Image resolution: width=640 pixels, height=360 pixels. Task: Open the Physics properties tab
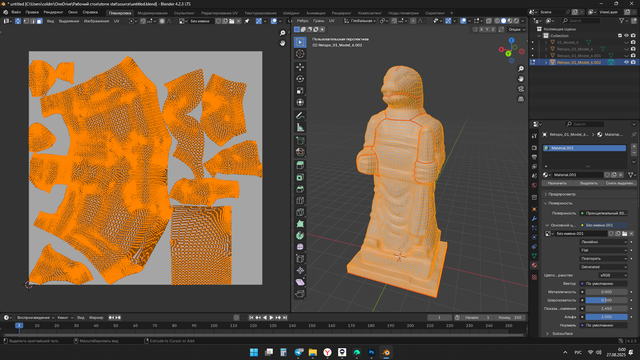[534, 238]
